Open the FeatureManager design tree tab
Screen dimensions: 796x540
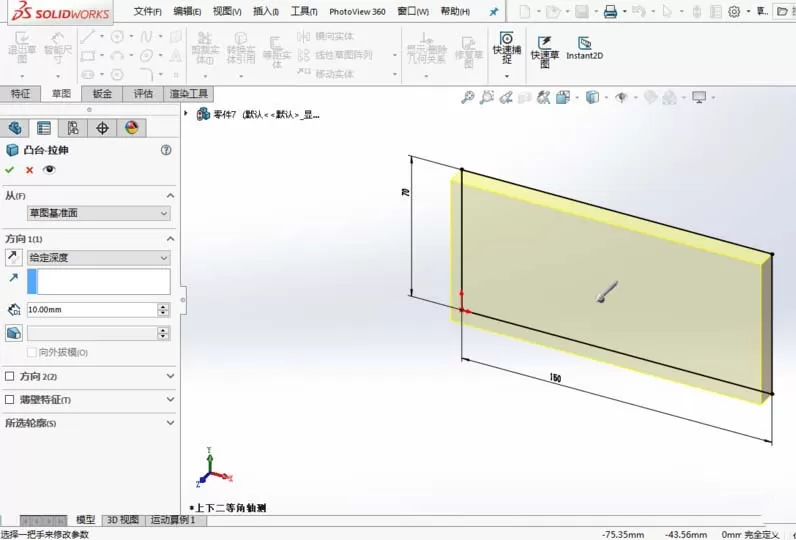point(15,128)
